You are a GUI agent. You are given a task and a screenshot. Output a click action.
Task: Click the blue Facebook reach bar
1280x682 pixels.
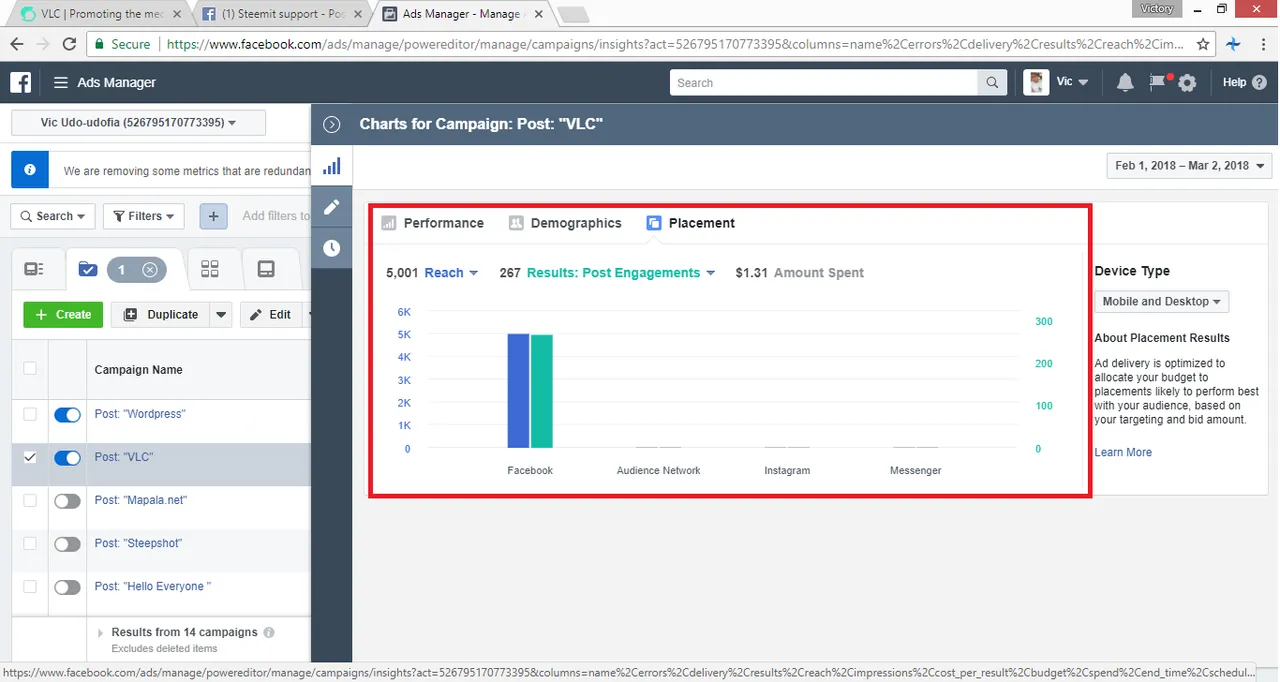coord(518,391)
